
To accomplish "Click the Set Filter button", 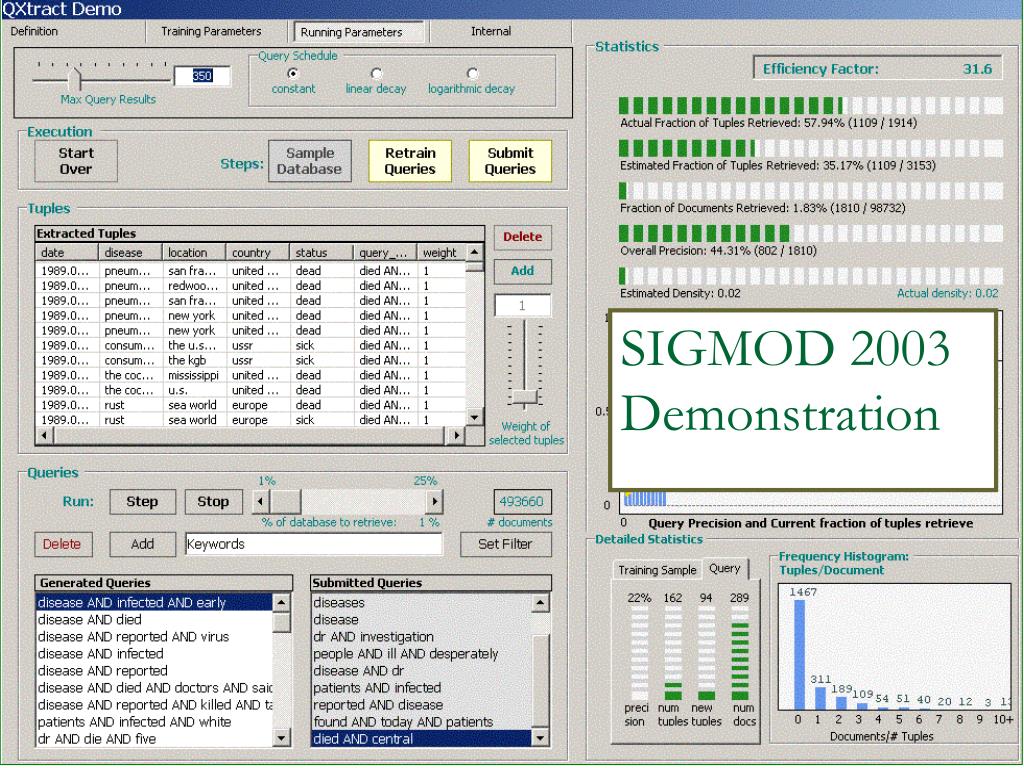I will pos(505,544).
